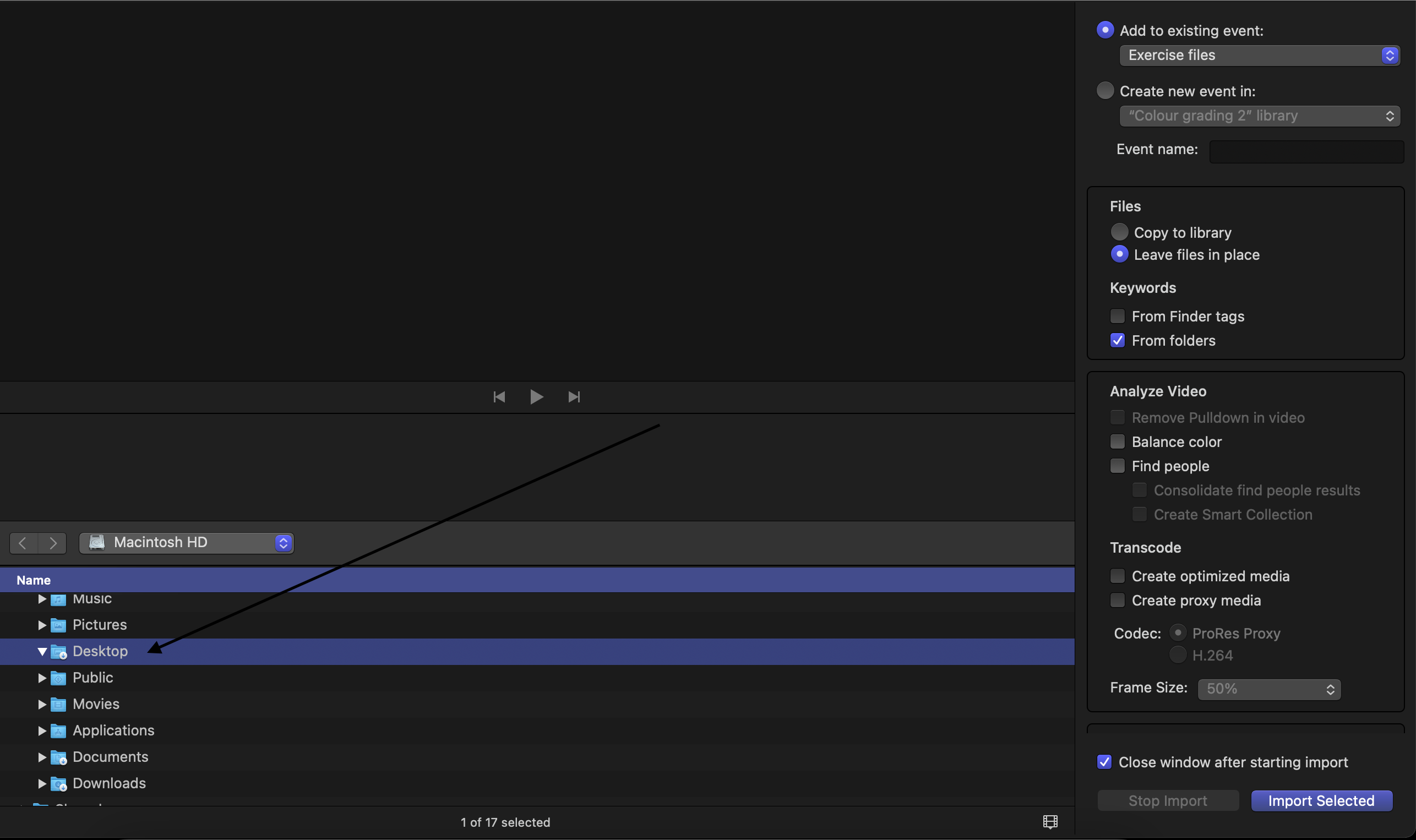Enable the Balance color checkbox

pyautogui.click(x=1117, y=441)
